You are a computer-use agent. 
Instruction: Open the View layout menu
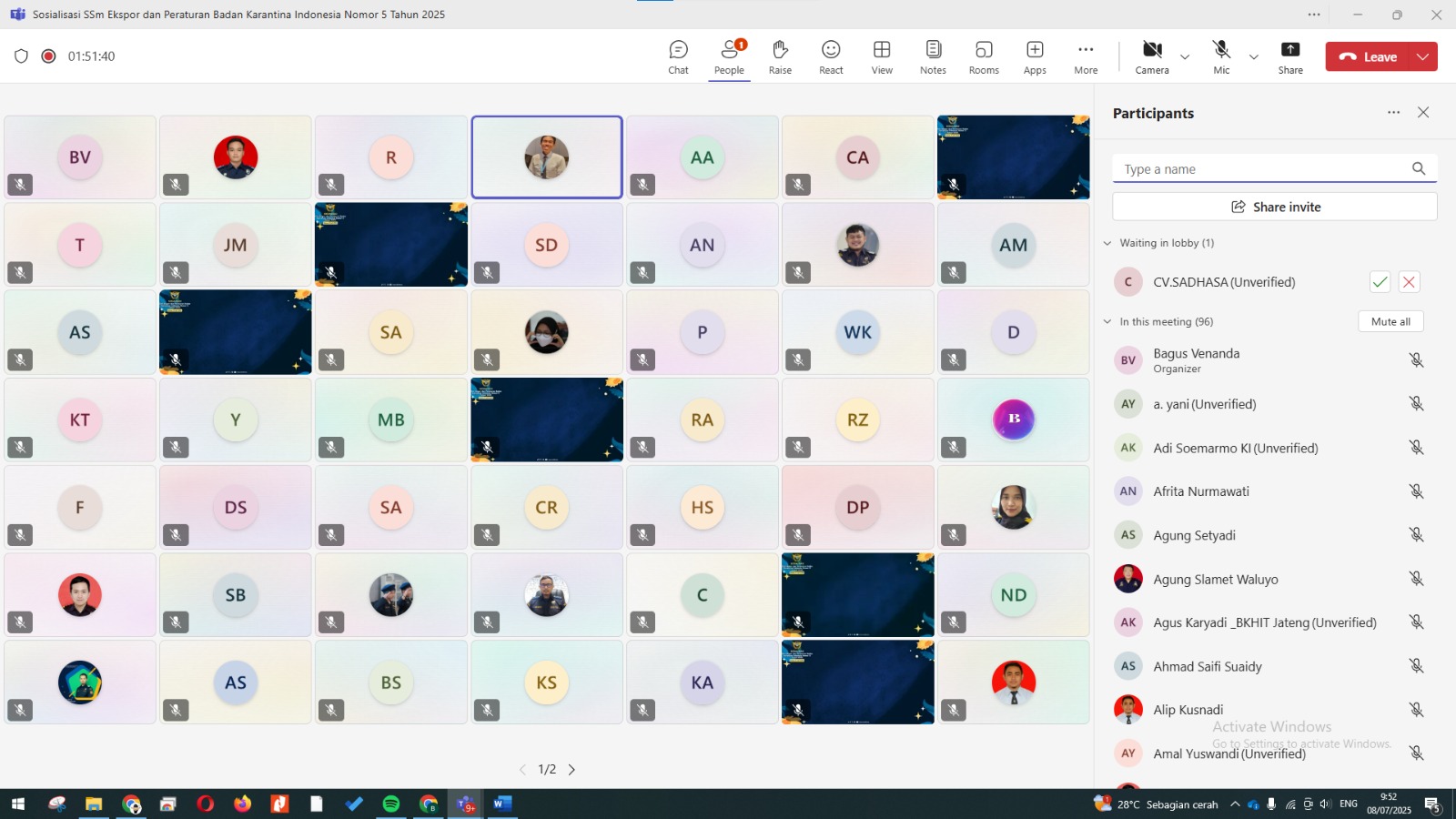point(882,56)
